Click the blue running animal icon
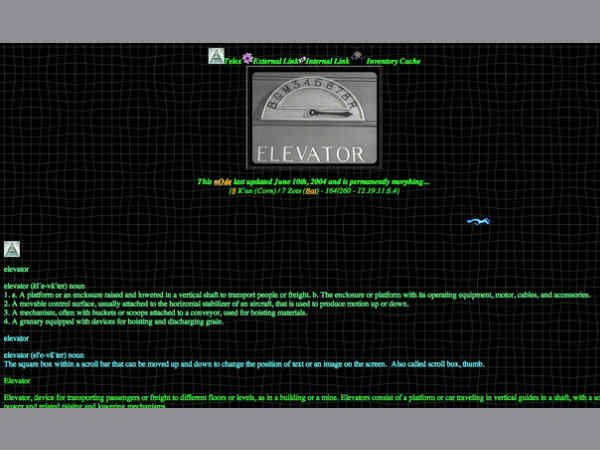Image resolution: width=600 pixels, height=450 pixels. pos(478,221)
